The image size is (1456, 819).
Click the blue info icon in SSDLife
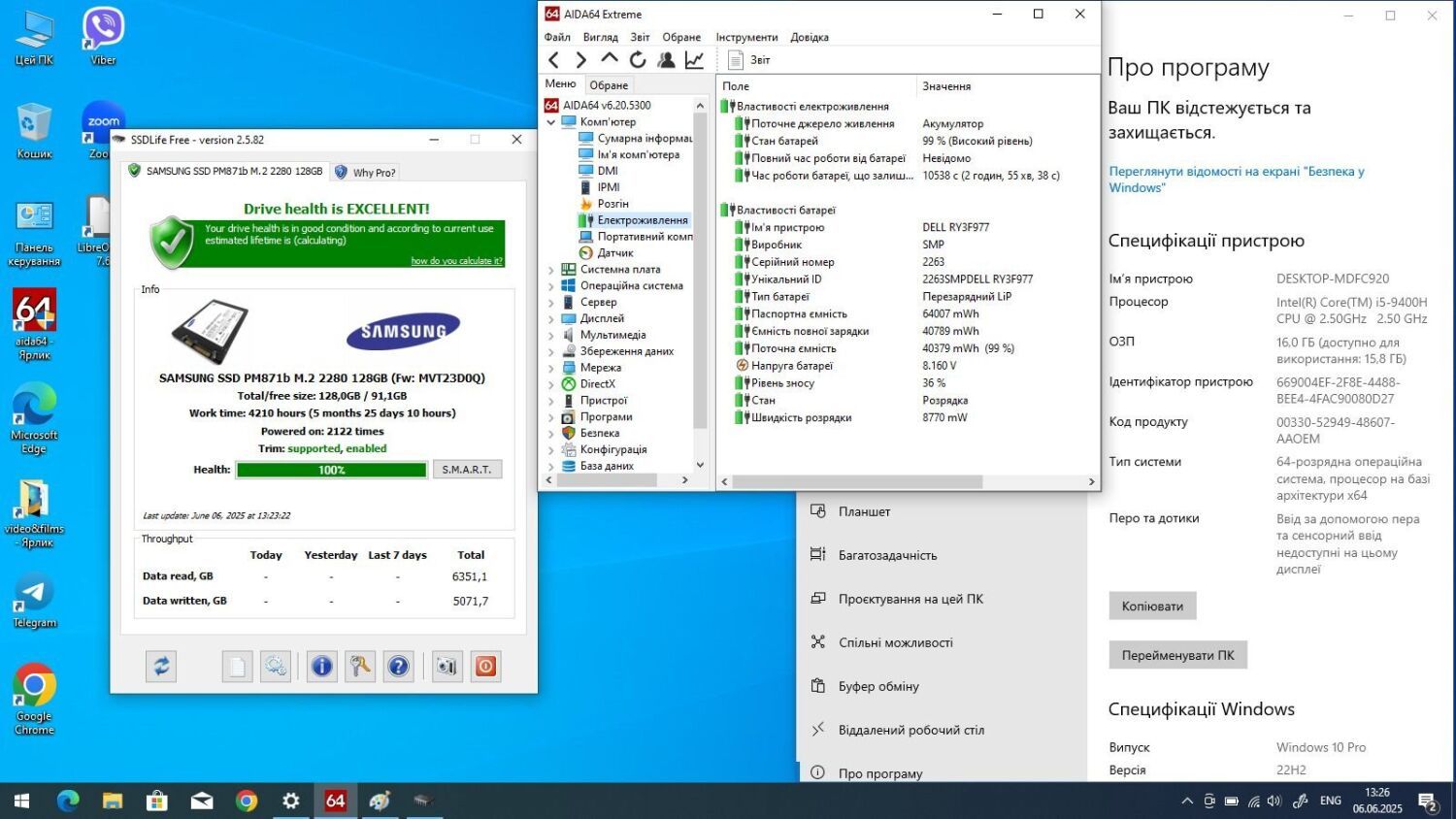point(321,667)
